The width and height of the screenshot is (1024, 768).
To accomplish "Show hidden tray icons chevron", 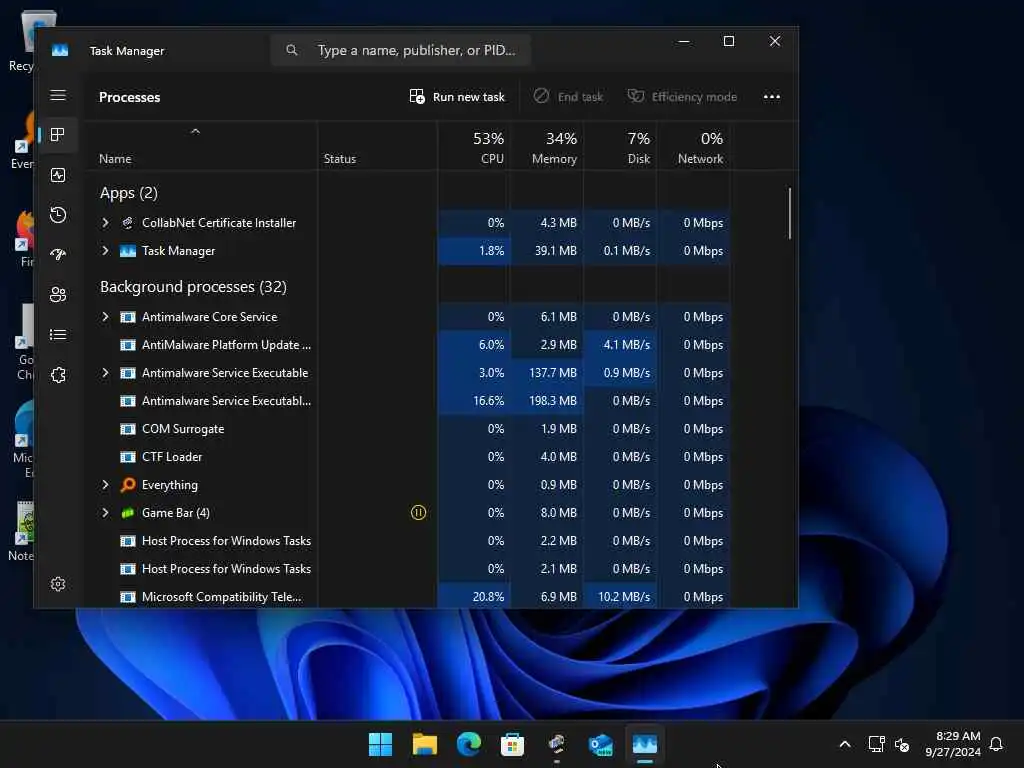I will click(x=844, y=744).
